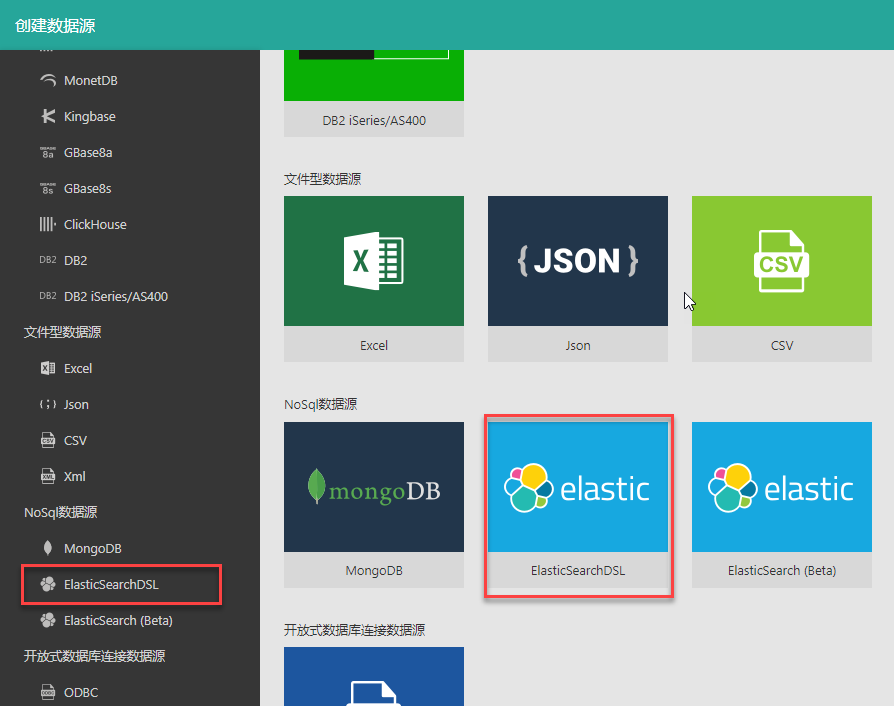Viewport: 894px width, 706px height.
Task: Jump to NoSql数据源 group in the sidebar
Action: [60, 512]
